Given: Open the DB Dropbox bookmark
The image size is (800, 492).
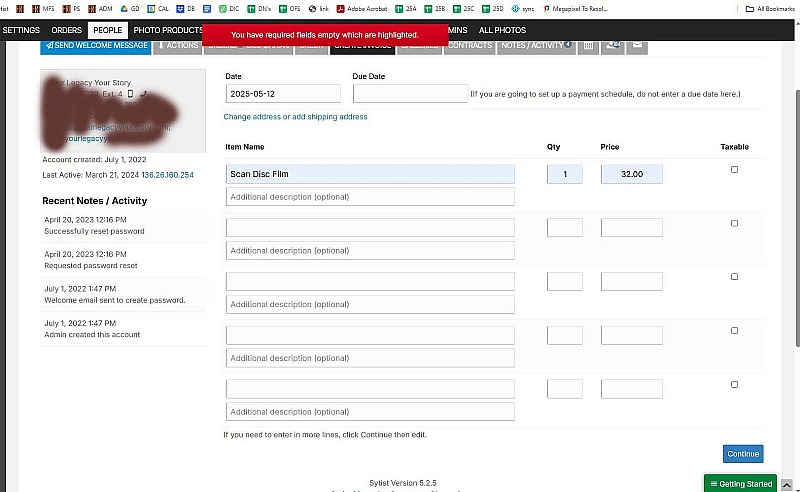Looking at the screenshot, I should (x=186, y=9).
